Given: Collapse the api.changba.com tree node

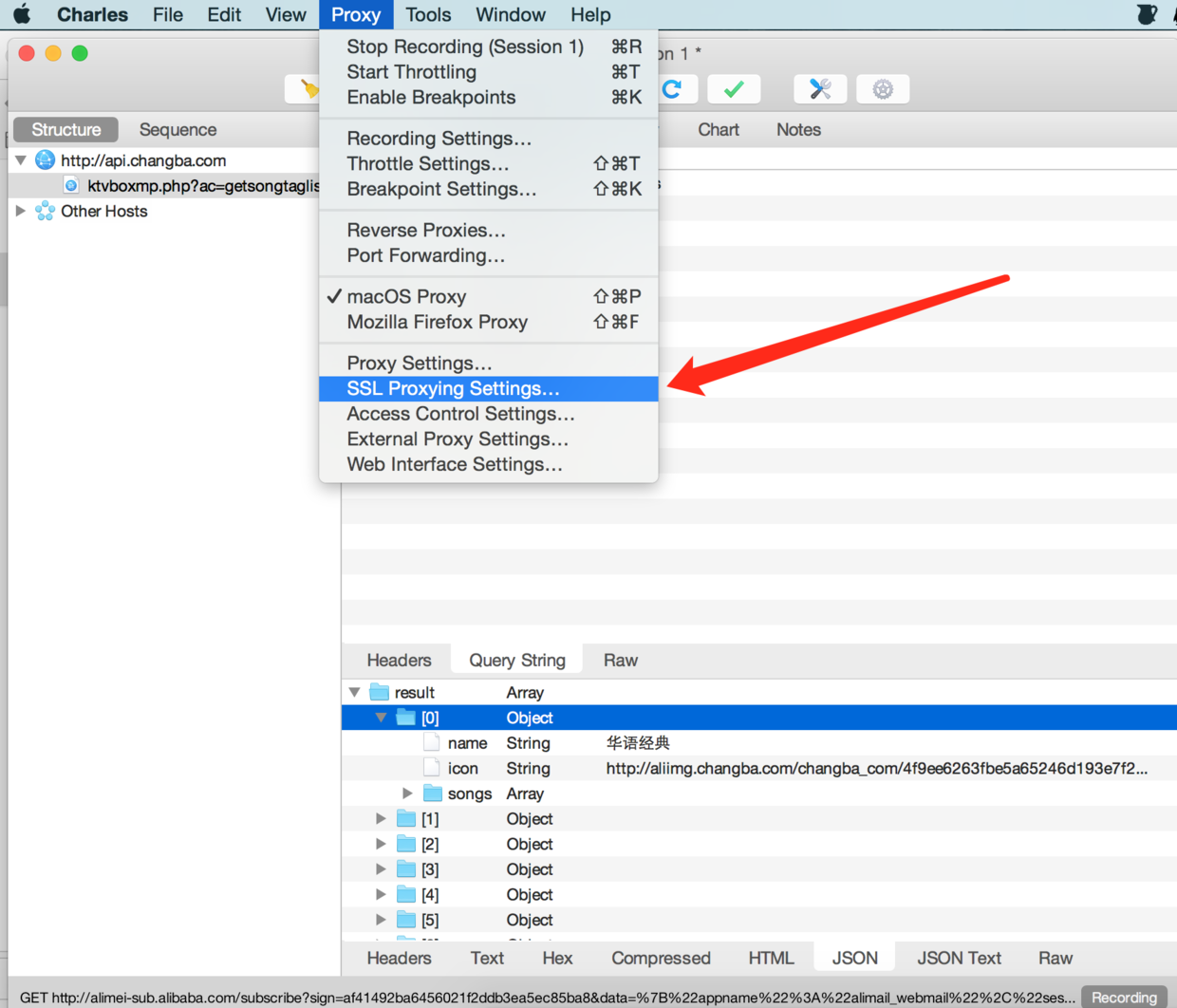Looking at the screenshot, I should 21,160.
